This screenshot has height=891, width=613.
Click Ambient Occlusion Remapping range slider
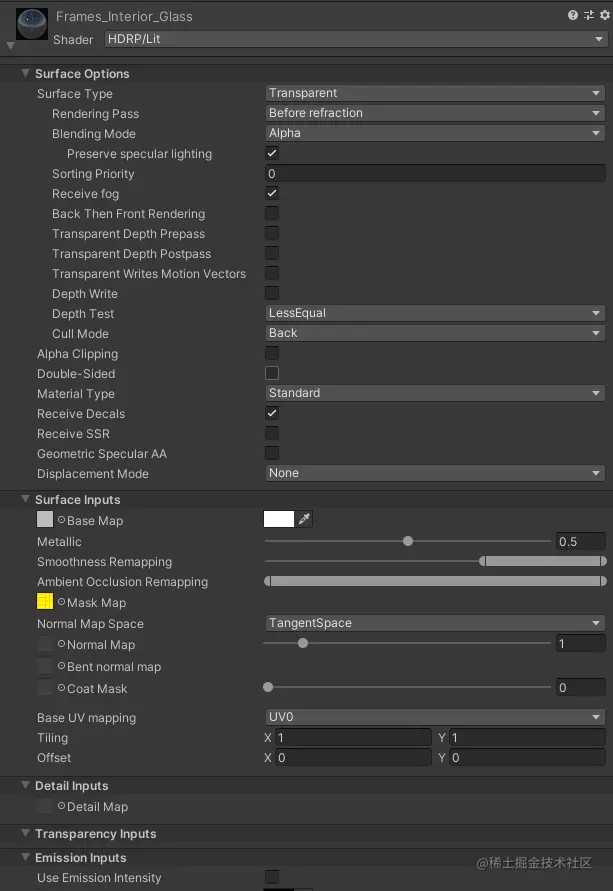436,581
